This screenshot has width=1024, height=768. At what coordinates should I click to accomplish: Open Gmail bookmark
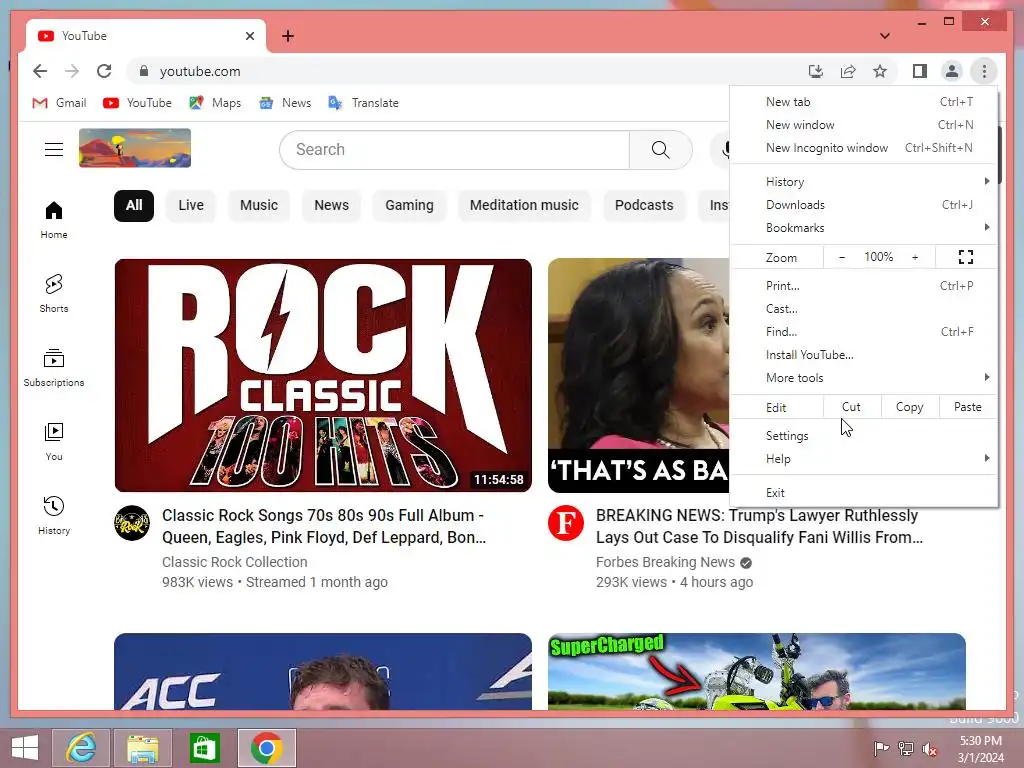(x=59, y=103)
